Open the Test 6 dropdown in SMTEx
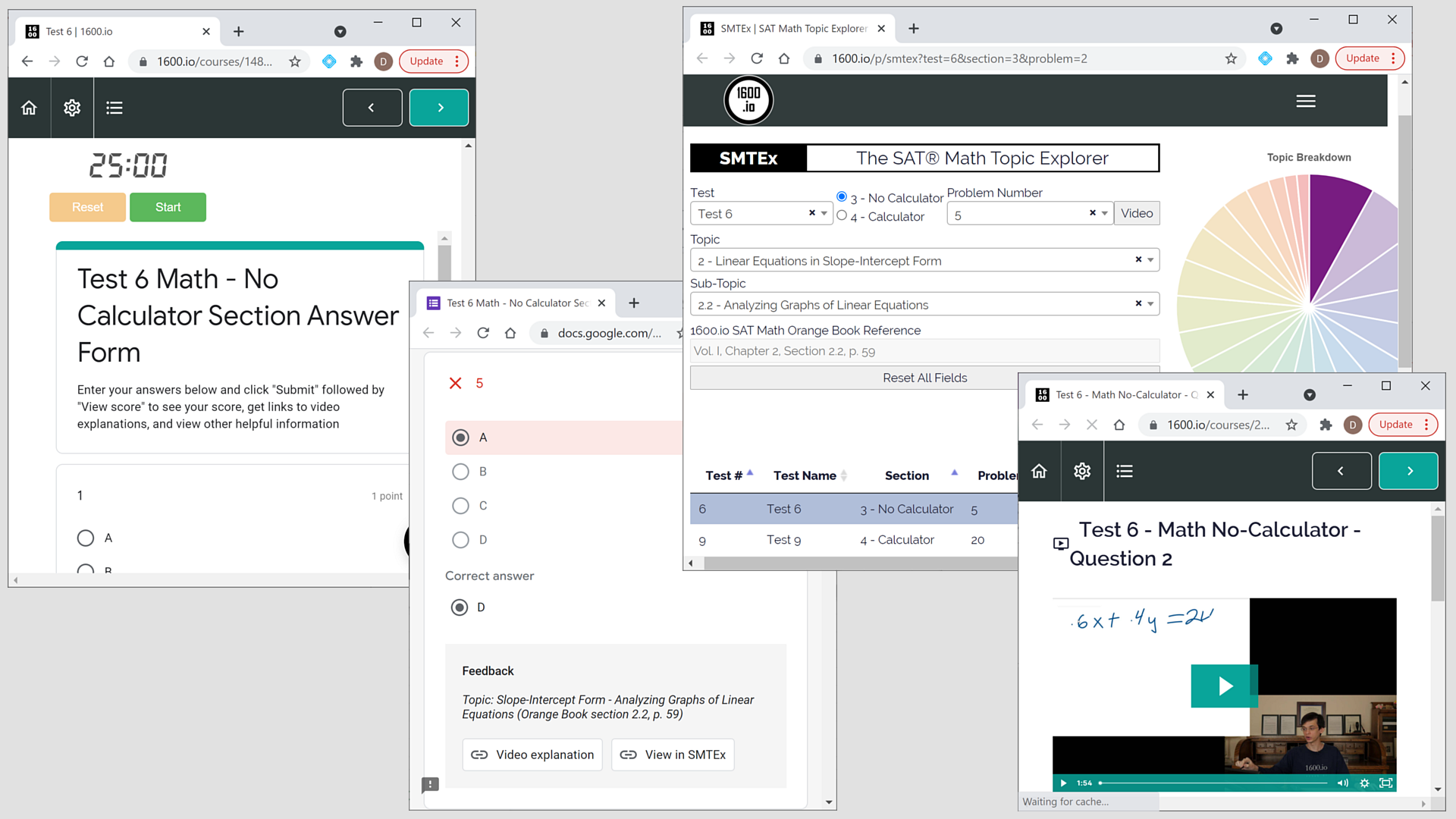The image size is (1456, 819). coord(824,214)
